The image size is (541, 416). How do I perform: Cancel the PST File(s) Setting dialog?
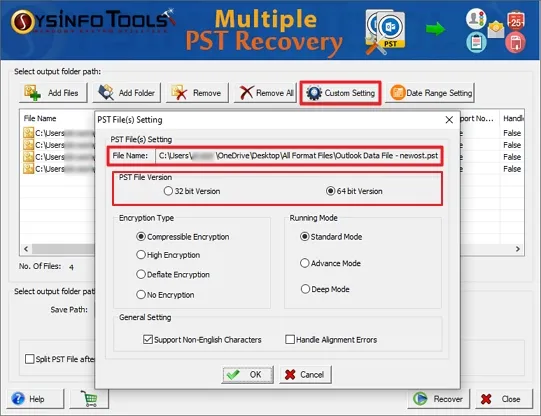click(x=305, y=374)
